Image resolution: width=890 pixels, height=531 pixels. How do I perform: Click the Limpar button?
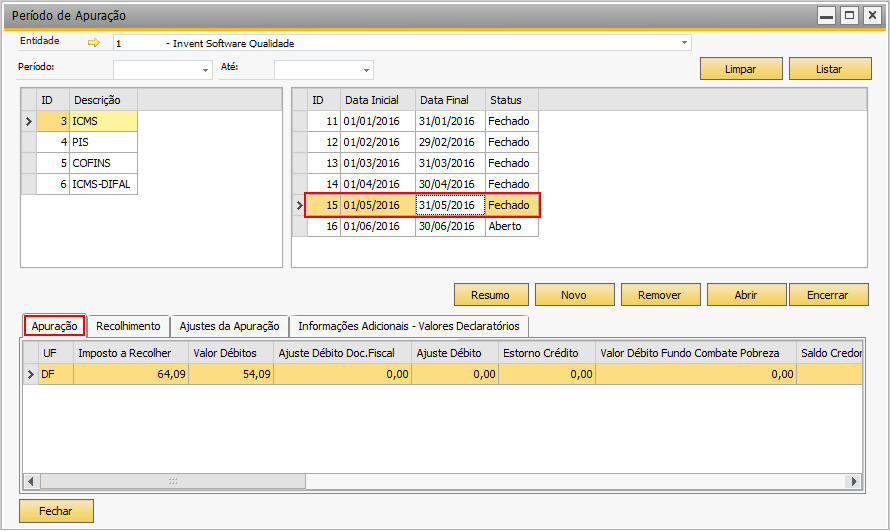point(741,69)
